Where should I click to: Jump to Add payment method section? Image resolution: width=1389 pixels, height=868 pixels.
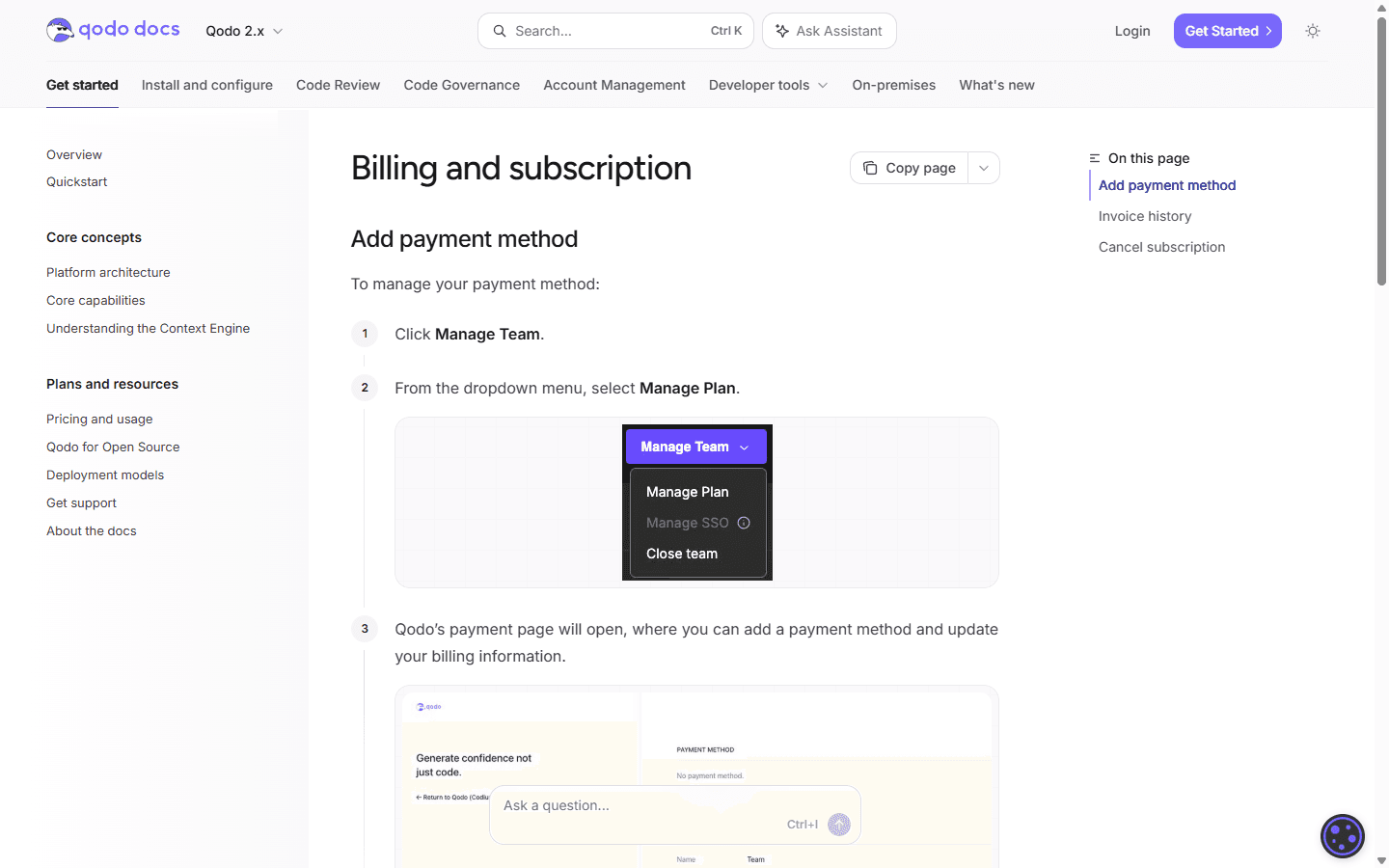(x=1167, y=185)
